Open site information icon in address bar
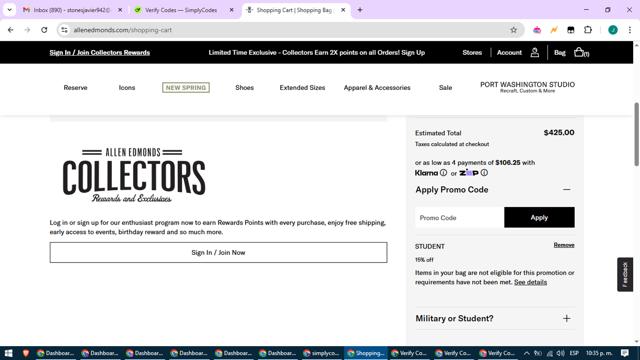The image size is (640, 360). (64, 30)
